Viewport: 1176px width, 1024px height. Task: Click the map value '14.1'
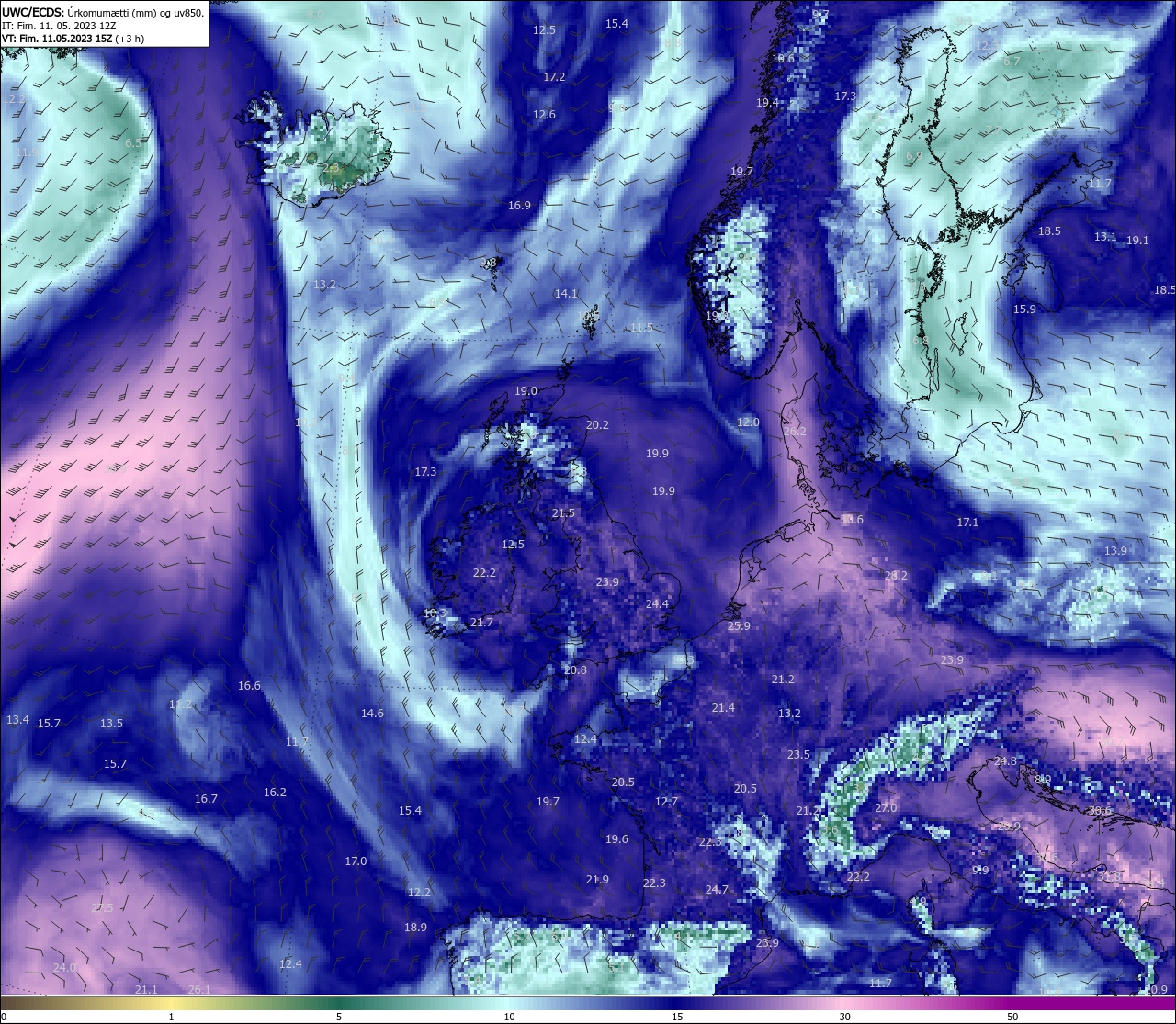[x=566, y=294]
